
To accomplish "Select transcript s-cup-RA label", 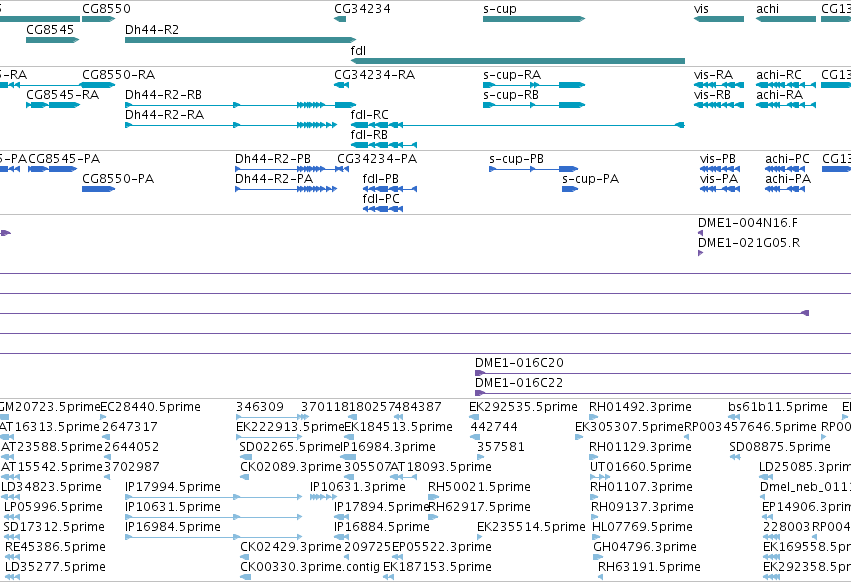I will tap(512, 75).
